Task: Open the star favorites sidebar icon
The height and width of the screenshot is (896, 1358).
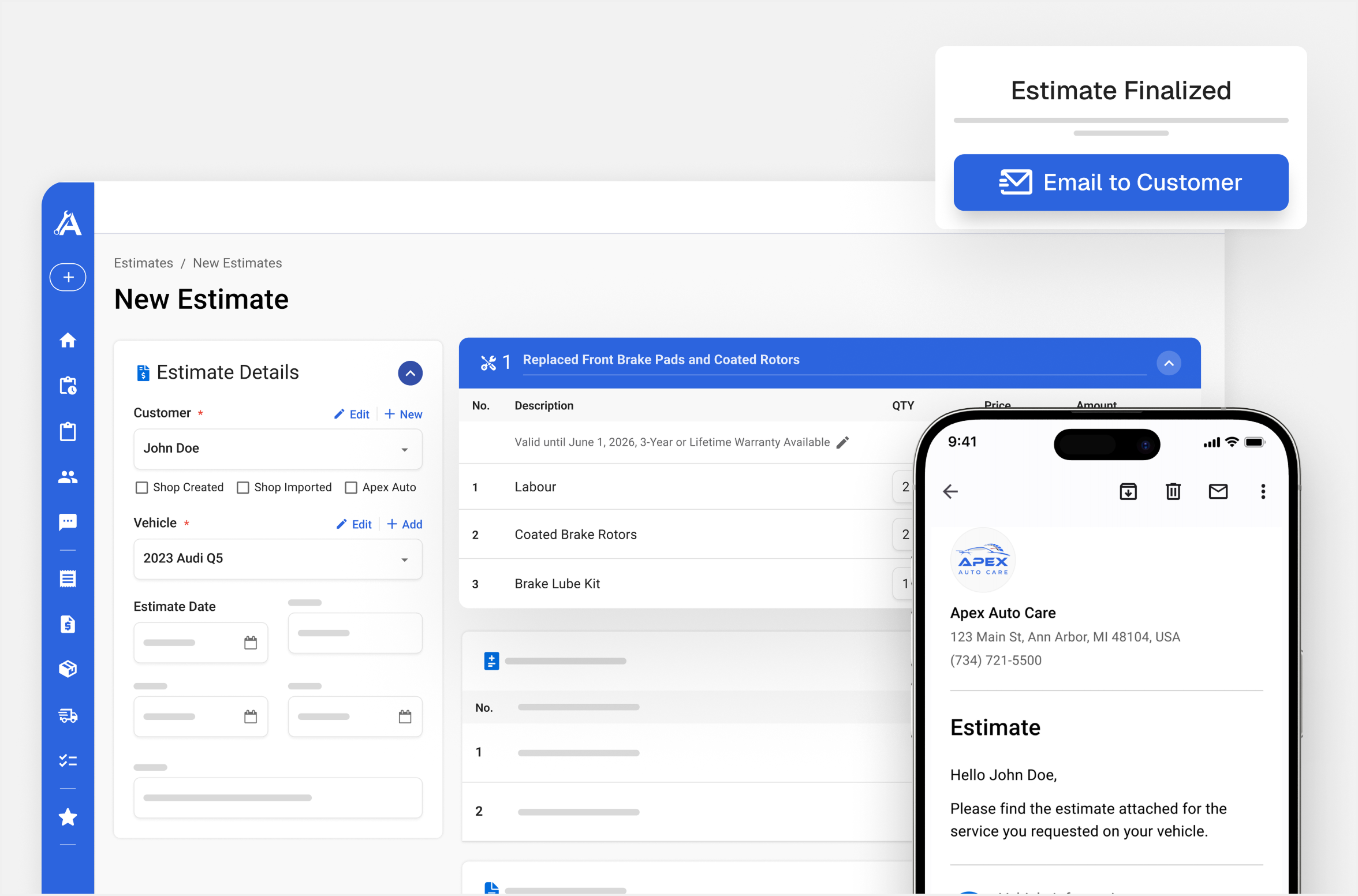Action: (x=68, y=817)
